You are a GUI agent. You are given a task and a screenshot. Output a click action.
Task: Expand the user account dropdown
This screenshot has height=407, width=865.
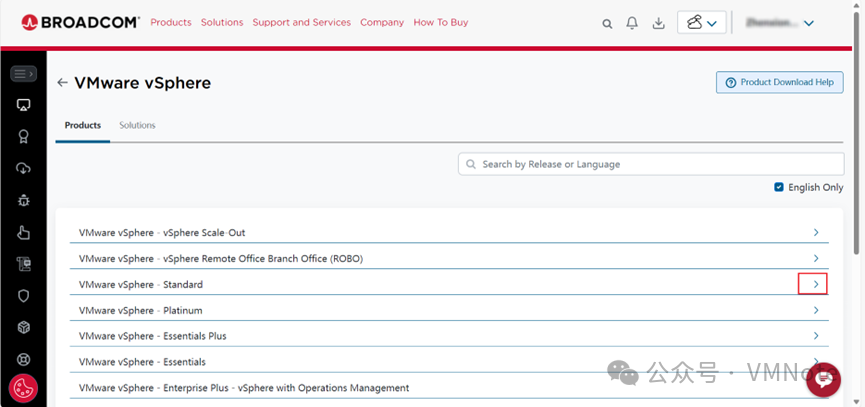808,23
